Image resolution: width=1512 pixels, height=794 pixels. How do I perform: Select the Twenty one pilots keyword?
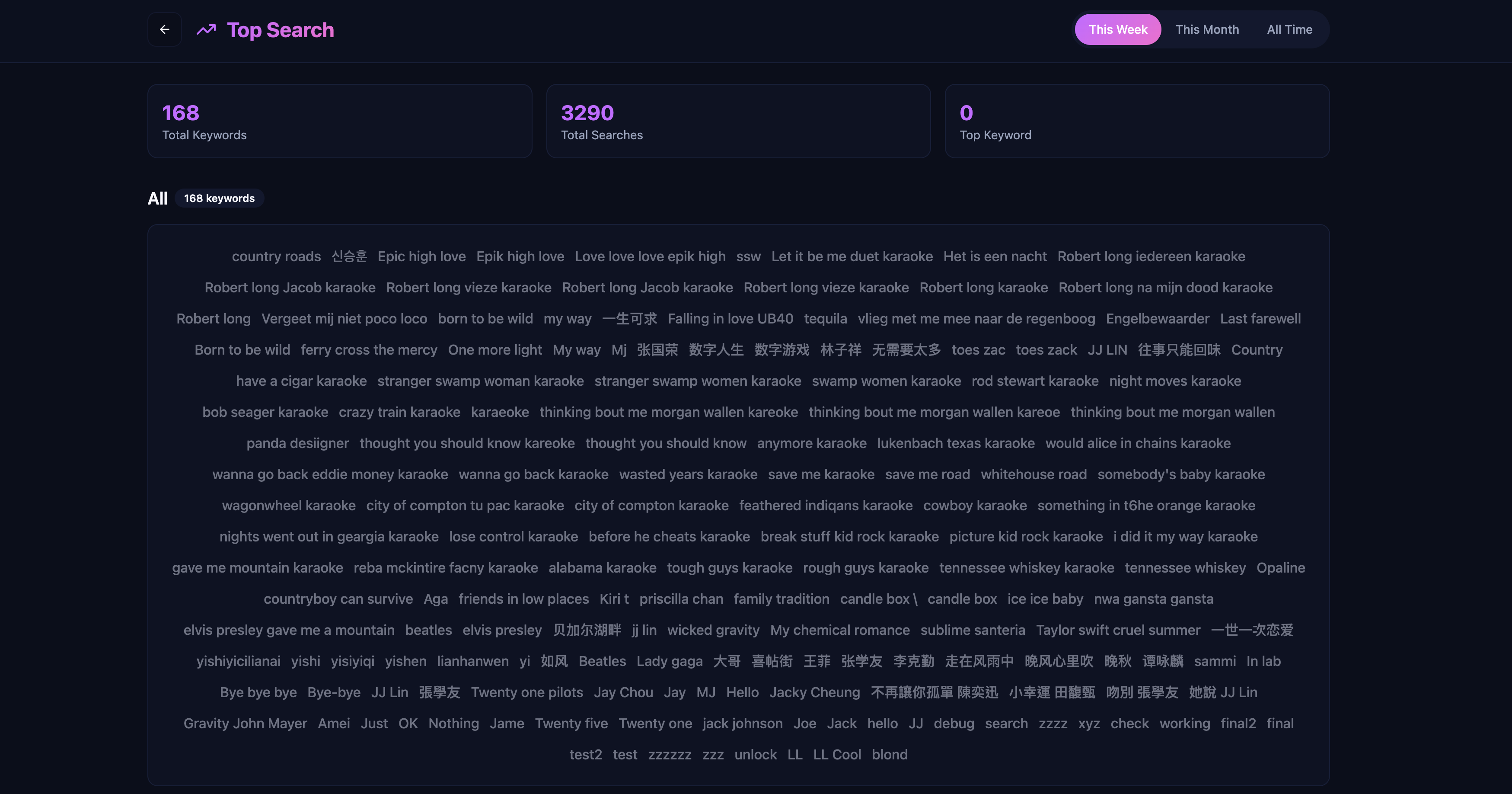tap(526, 692)
